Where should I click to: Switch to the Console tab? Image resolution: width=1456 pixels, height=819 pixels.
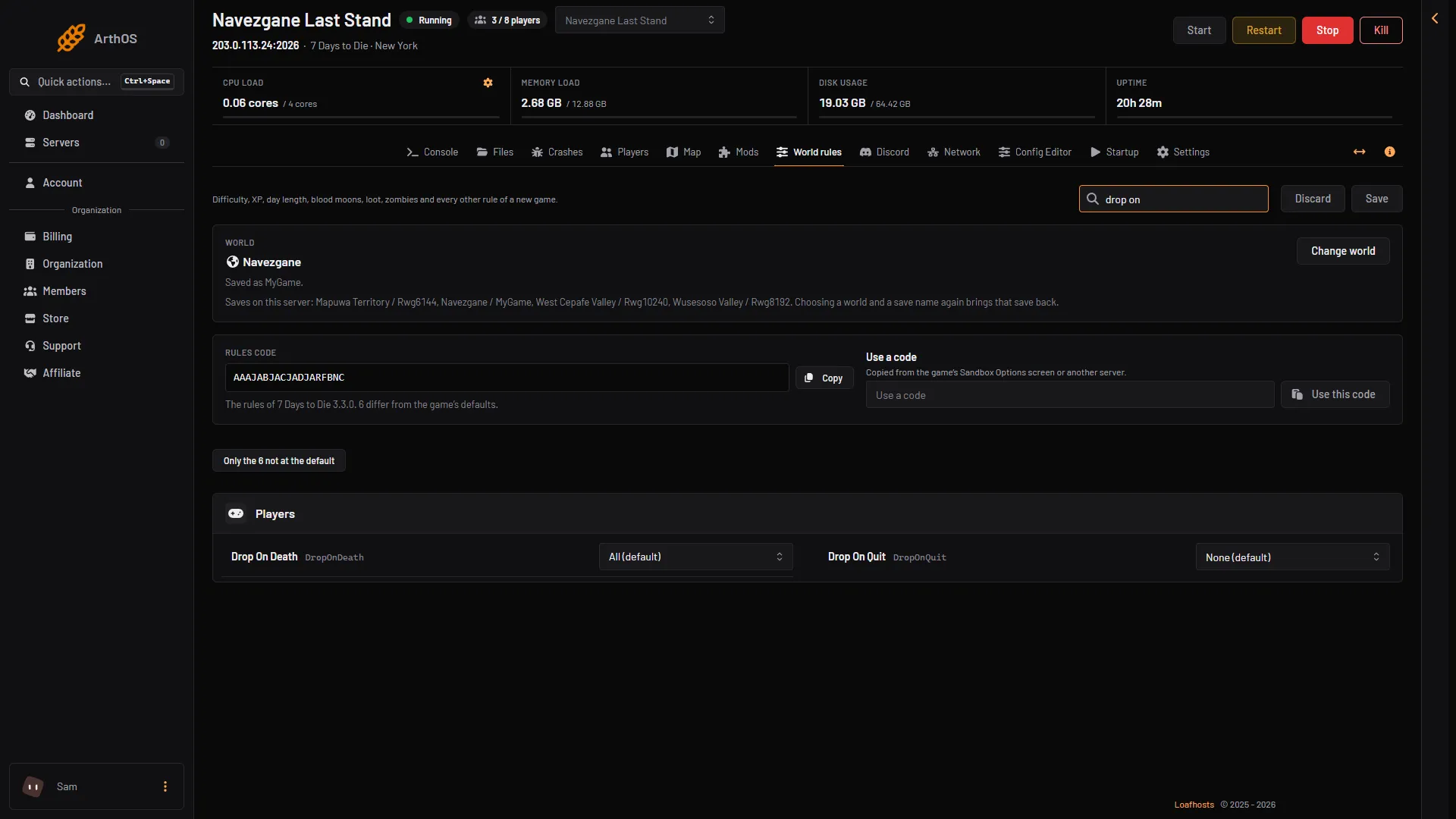[432, 152]
